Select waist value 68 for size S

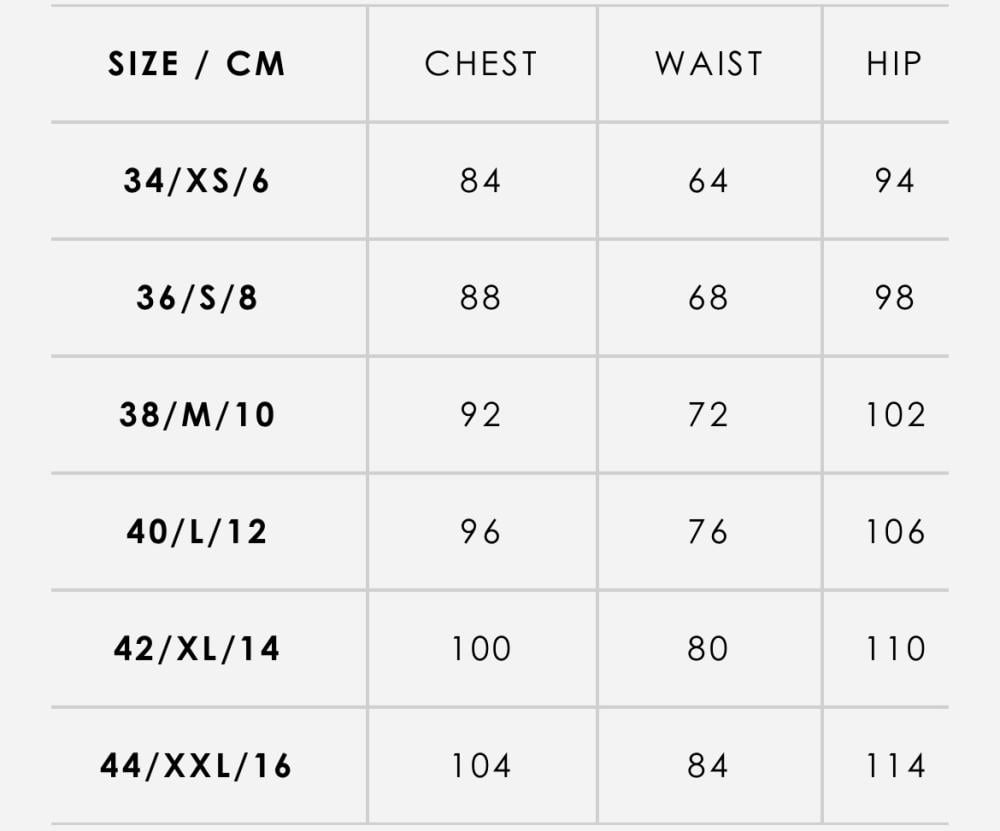click(x=708, y=298)
